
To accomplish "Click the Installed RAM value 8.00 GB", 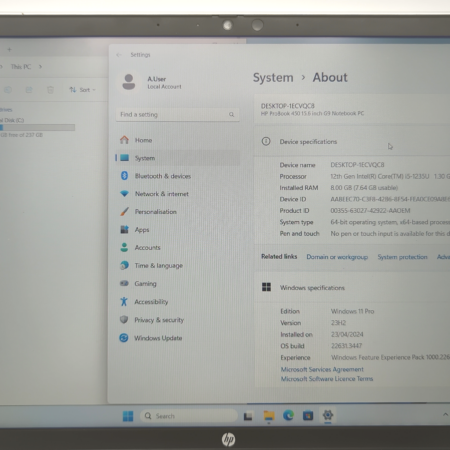I will click(x=364, y=188).
